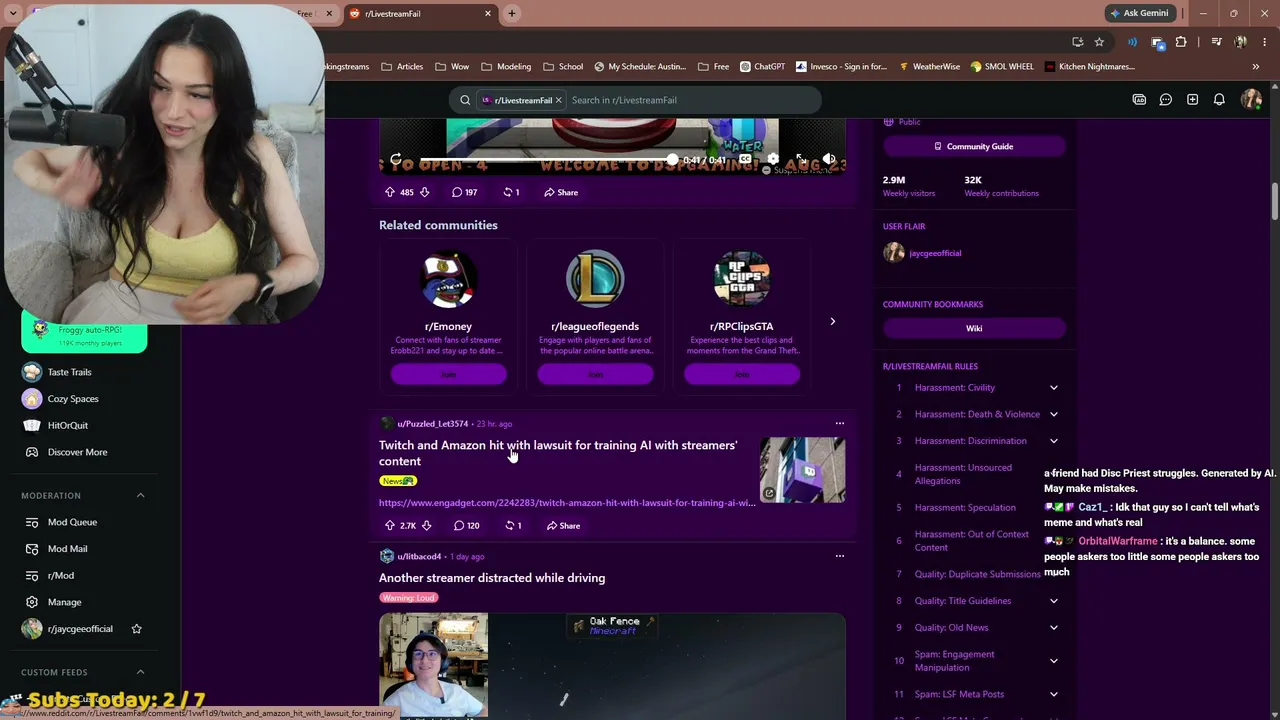Screen dimensions: 1280x720
Task: Create a new post with plus icon
Action: pos(1192,100)
